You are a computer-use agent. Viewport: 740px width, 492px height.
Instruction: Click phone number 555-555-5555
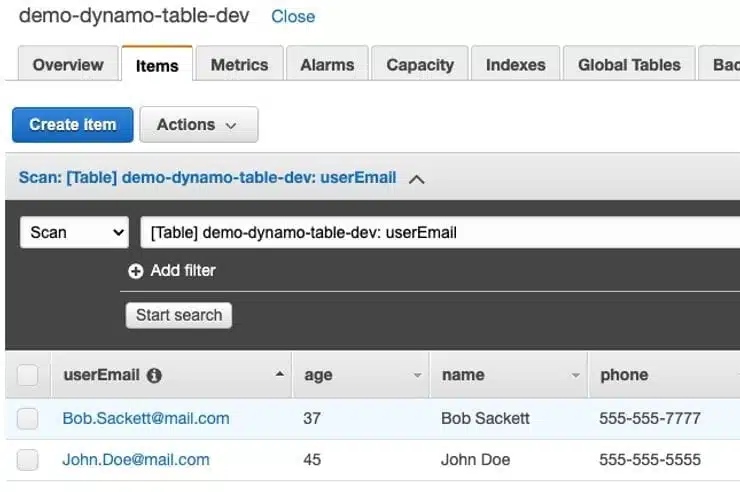click(x=650, y=459)
